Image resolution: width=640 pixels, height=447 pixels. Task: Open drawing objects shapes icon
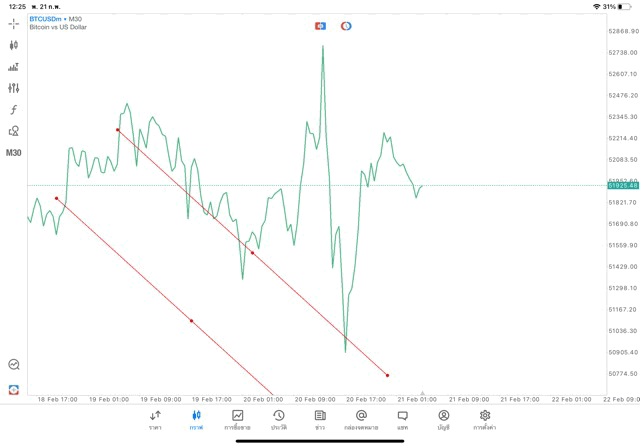pos(14,131)
